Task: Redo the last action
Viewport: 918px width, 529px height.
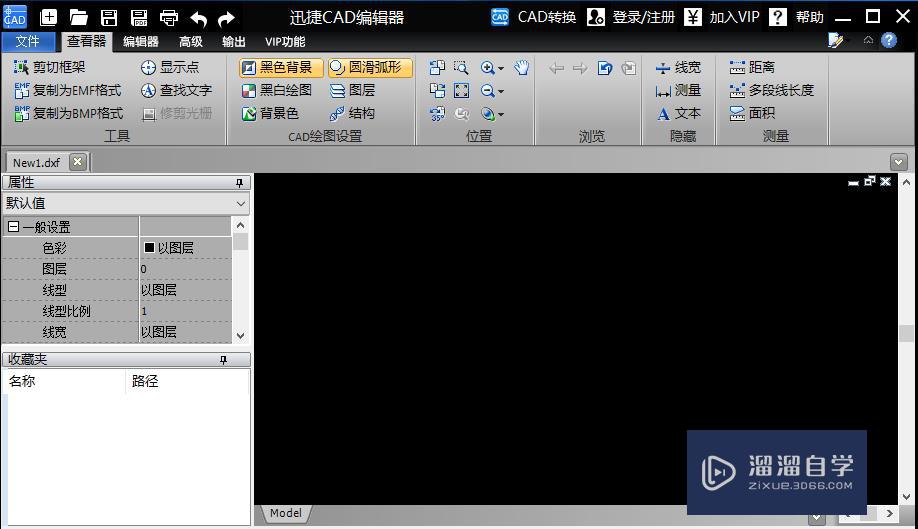Action: (x=226, y=19)
